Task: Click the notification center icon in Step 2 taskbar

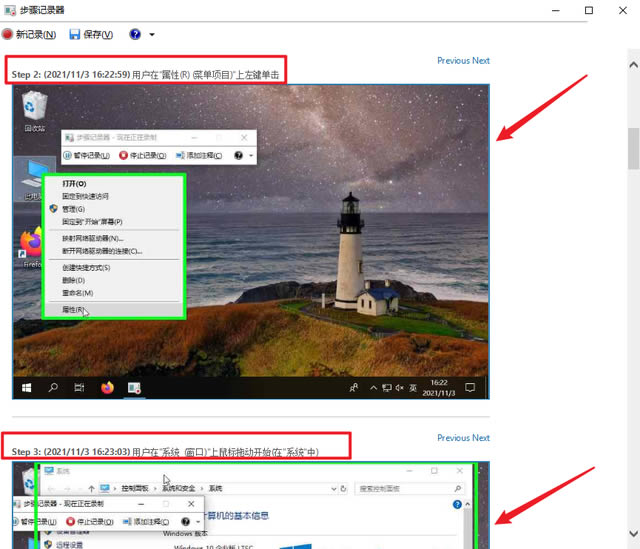Action: 470,387
